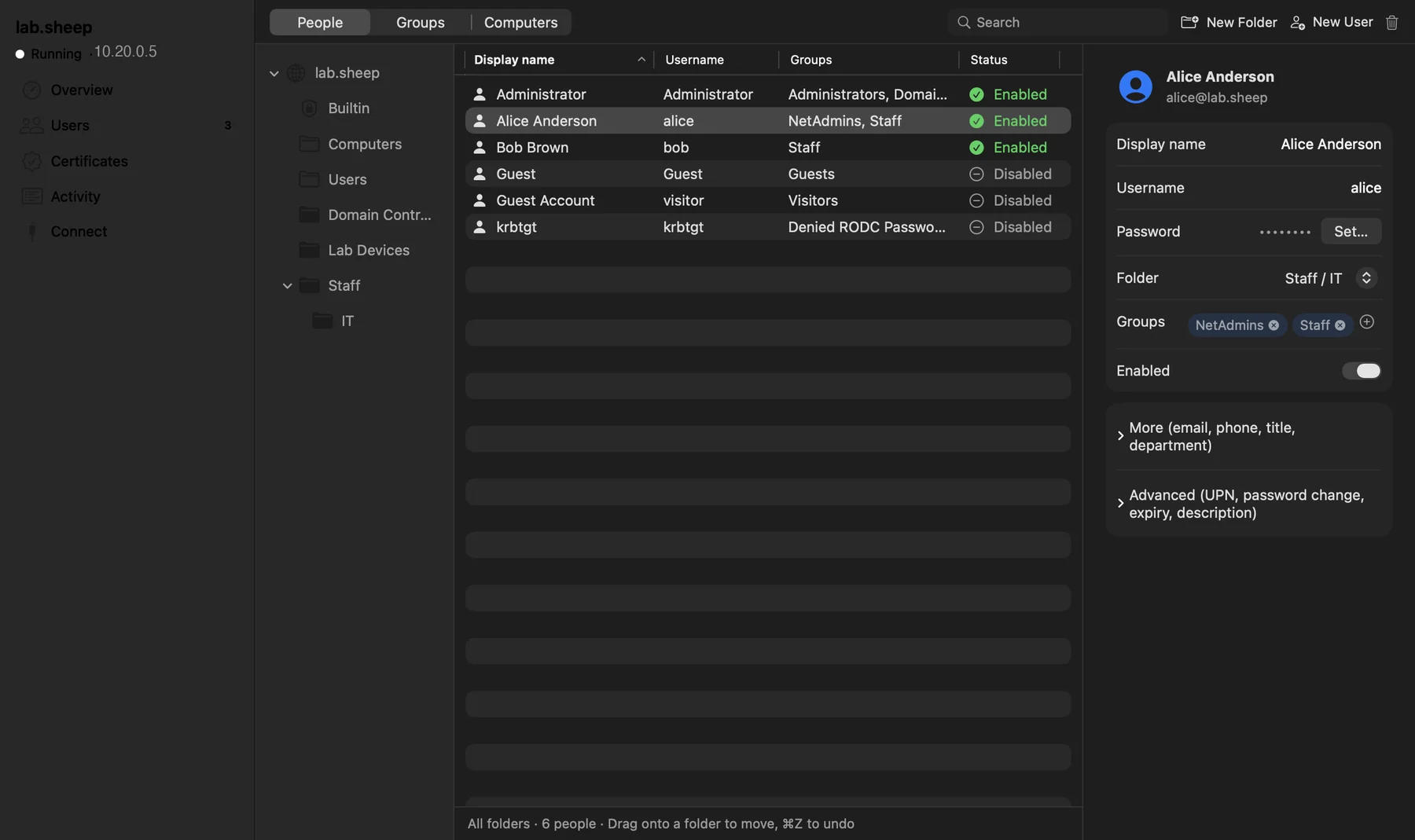Switch to the Groups tab
The image size is (1415, 840).
click(421, 23)
